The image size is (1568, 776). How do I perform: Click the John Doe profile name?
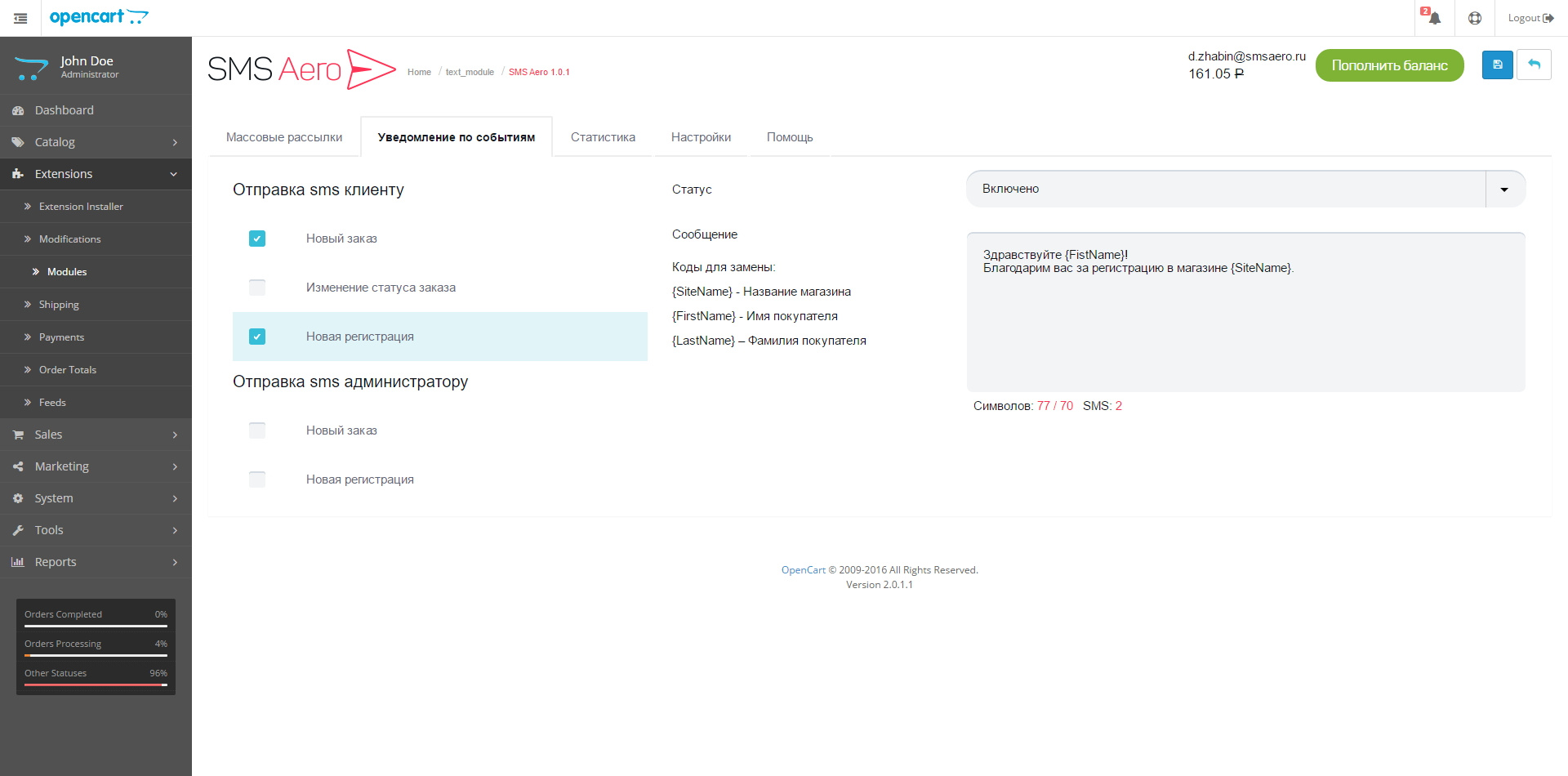[x=87, y=61]
